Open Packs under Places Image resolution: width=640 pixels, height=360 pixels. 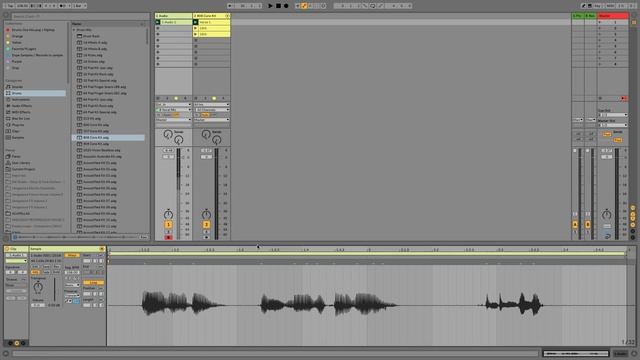(x=16, y=157)
